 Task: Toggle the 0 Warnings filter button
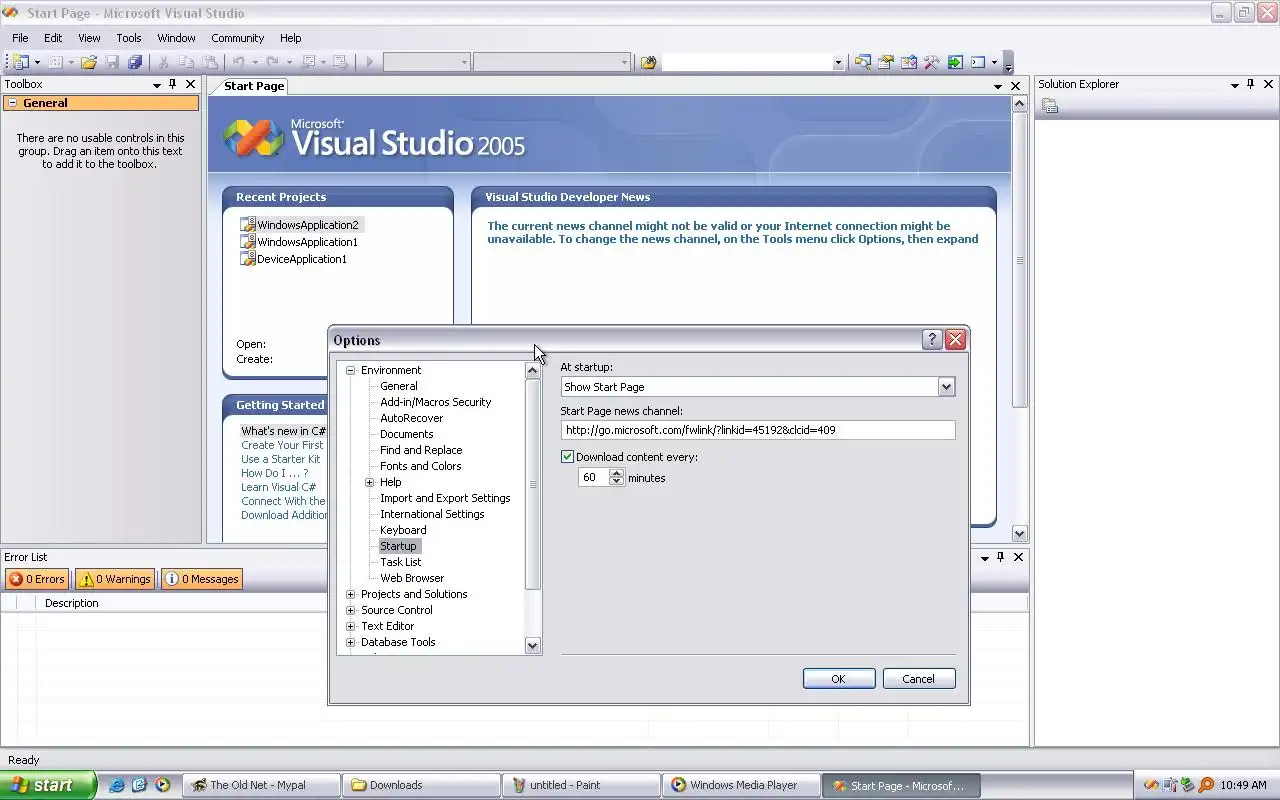coord(115,579)
